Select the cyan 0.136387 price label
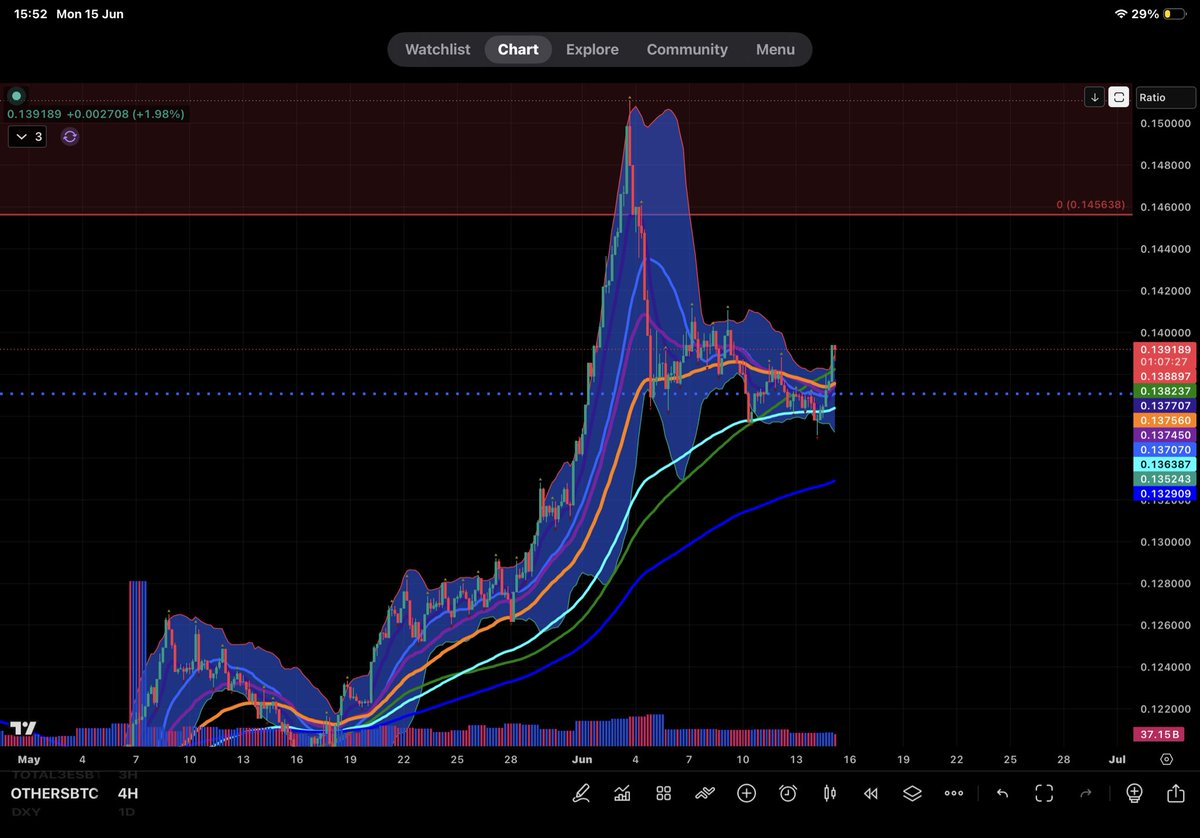Image resolution: width=1200 pixels, height=838 pixels. coord(1163,465)
